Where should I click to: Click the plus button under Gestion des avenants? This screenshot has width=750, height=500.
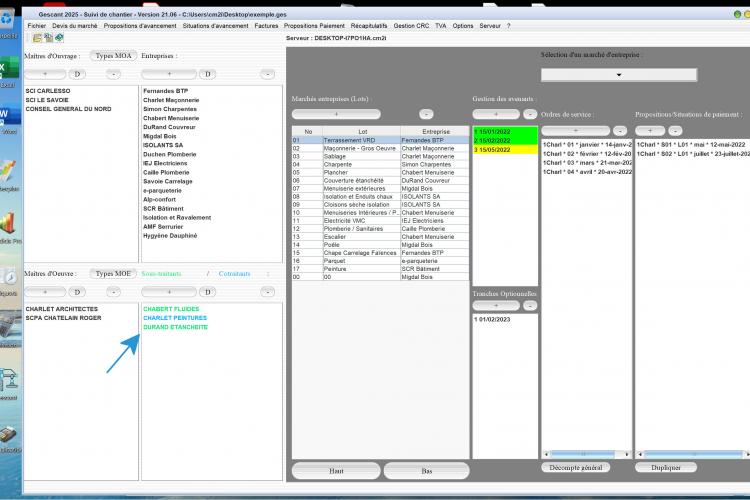(496, 114)
